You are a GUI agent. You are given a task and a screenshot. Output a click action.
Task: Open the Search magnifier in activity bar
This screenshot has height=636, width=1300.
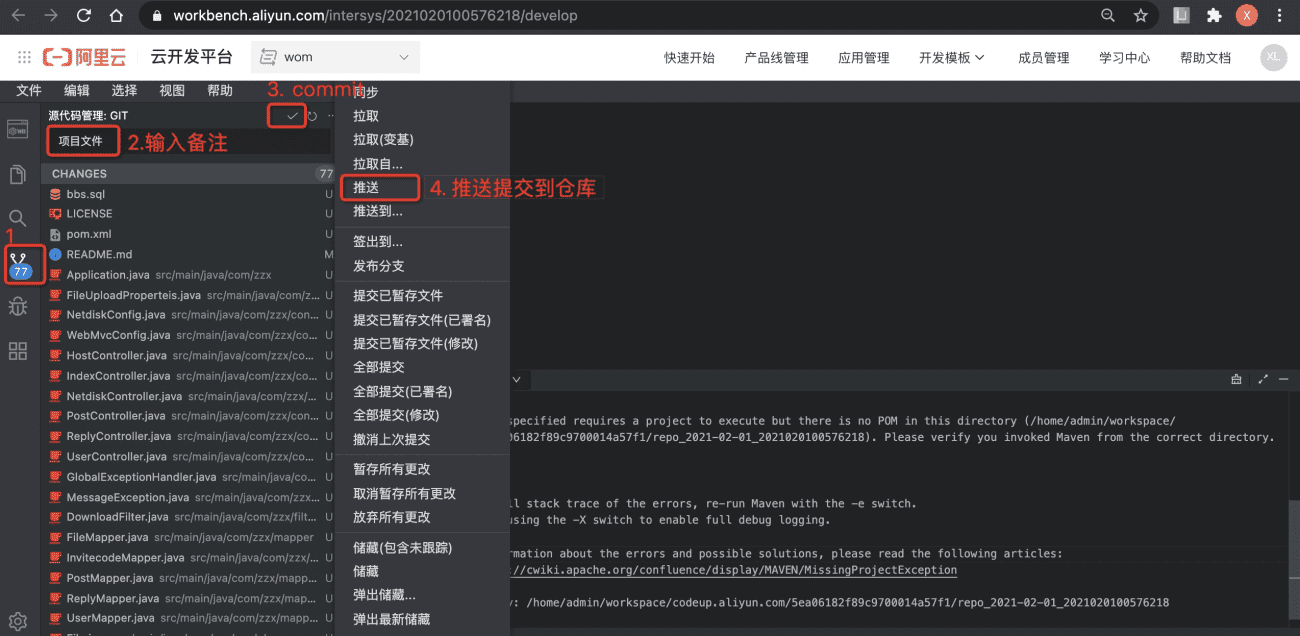coord(17,218)
